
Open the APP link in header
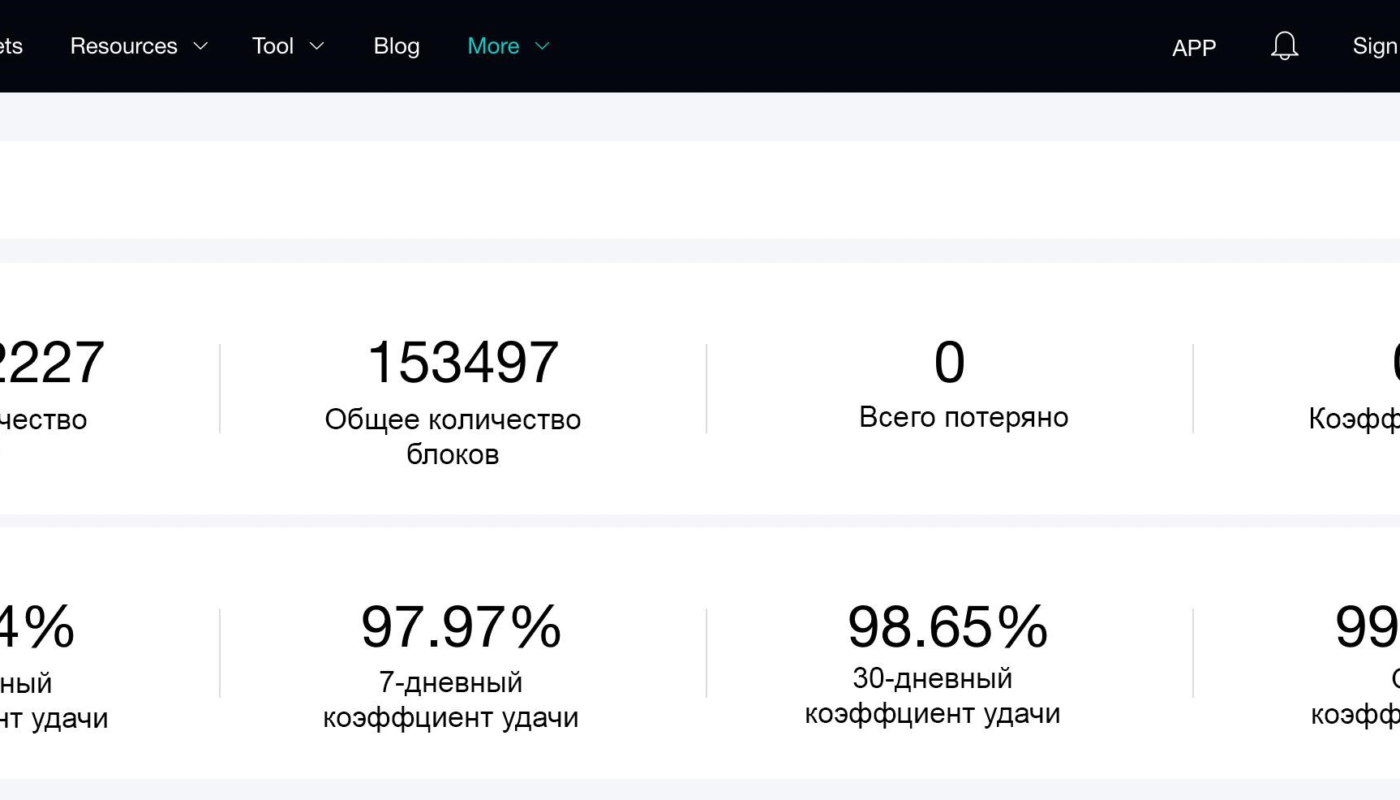[x=1193, y=47]
